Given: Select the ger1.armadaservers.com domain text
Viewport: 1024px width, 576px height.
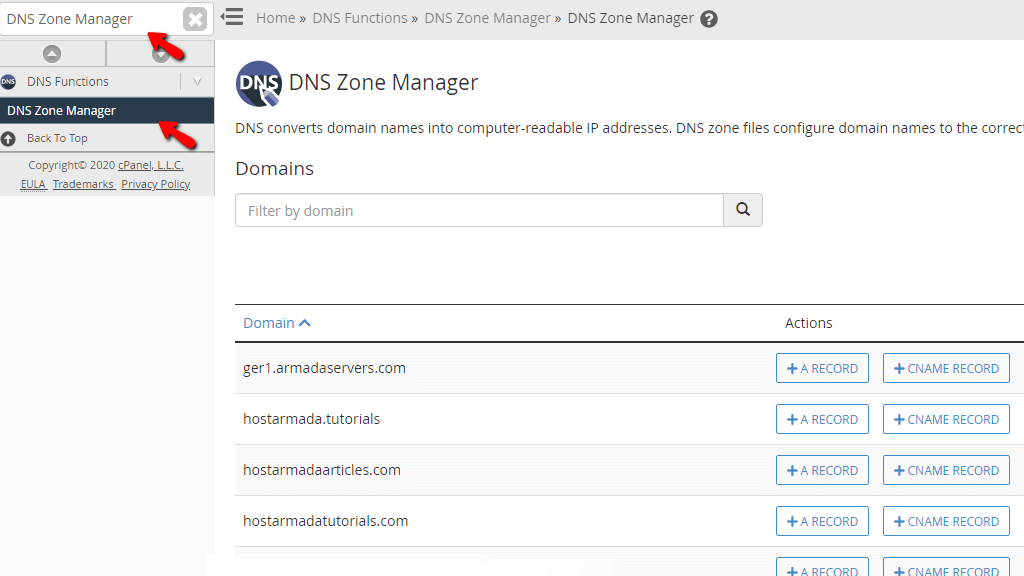Looking at the screenshot, I should (324, 368).
